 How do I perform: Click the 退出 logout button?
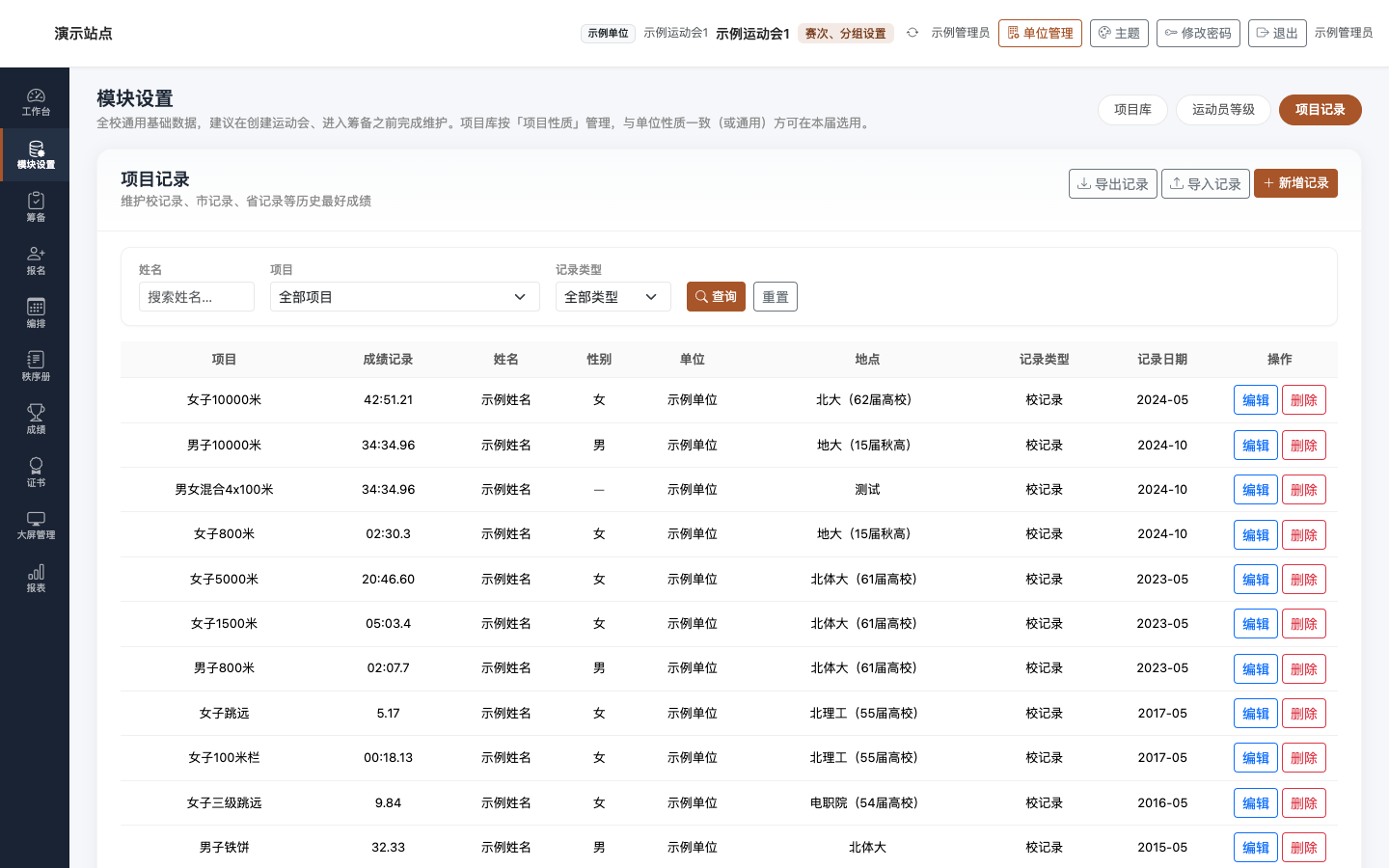[1277, 33]
